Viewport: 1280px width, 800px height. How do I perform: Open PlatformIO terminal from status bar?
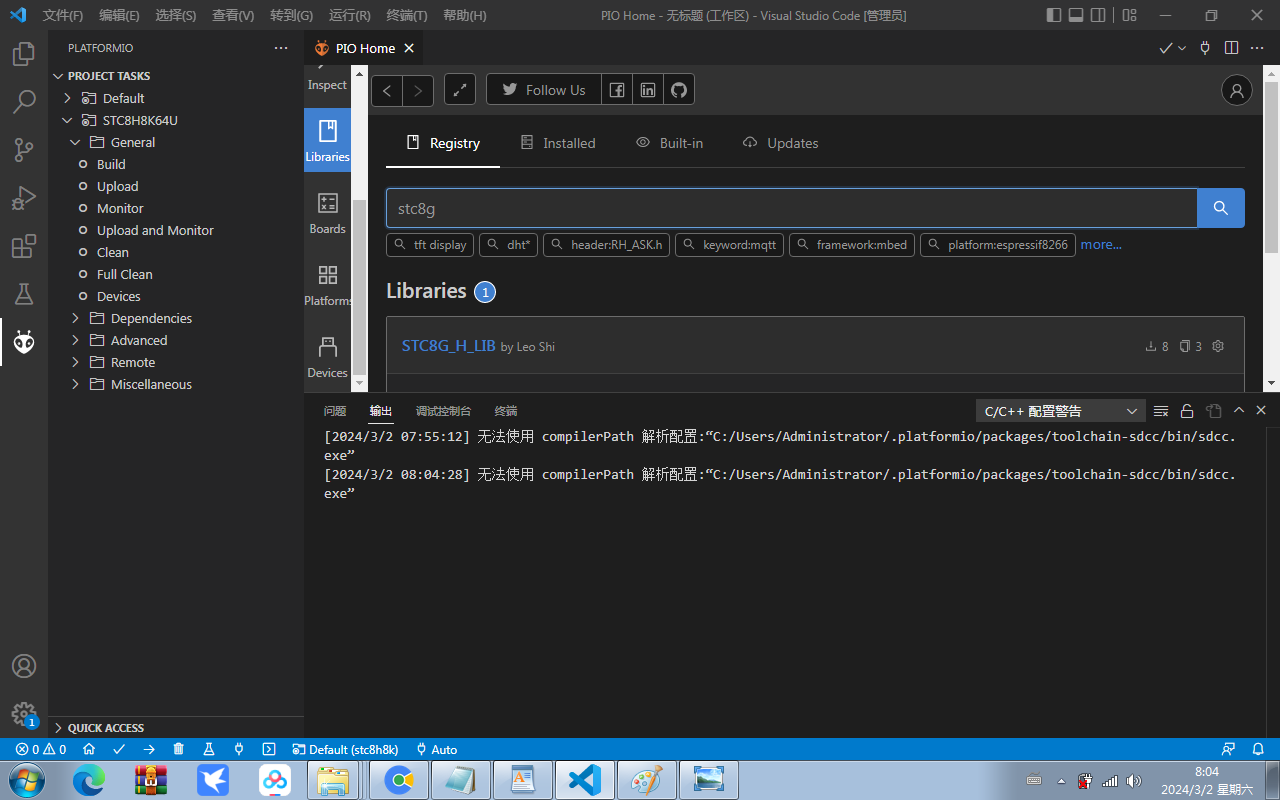coord(269,749)
